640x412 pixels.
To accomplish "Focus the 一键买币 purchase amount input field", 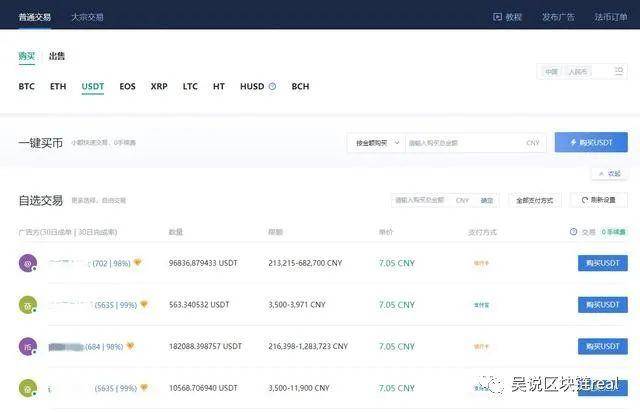I will (476, 143).
